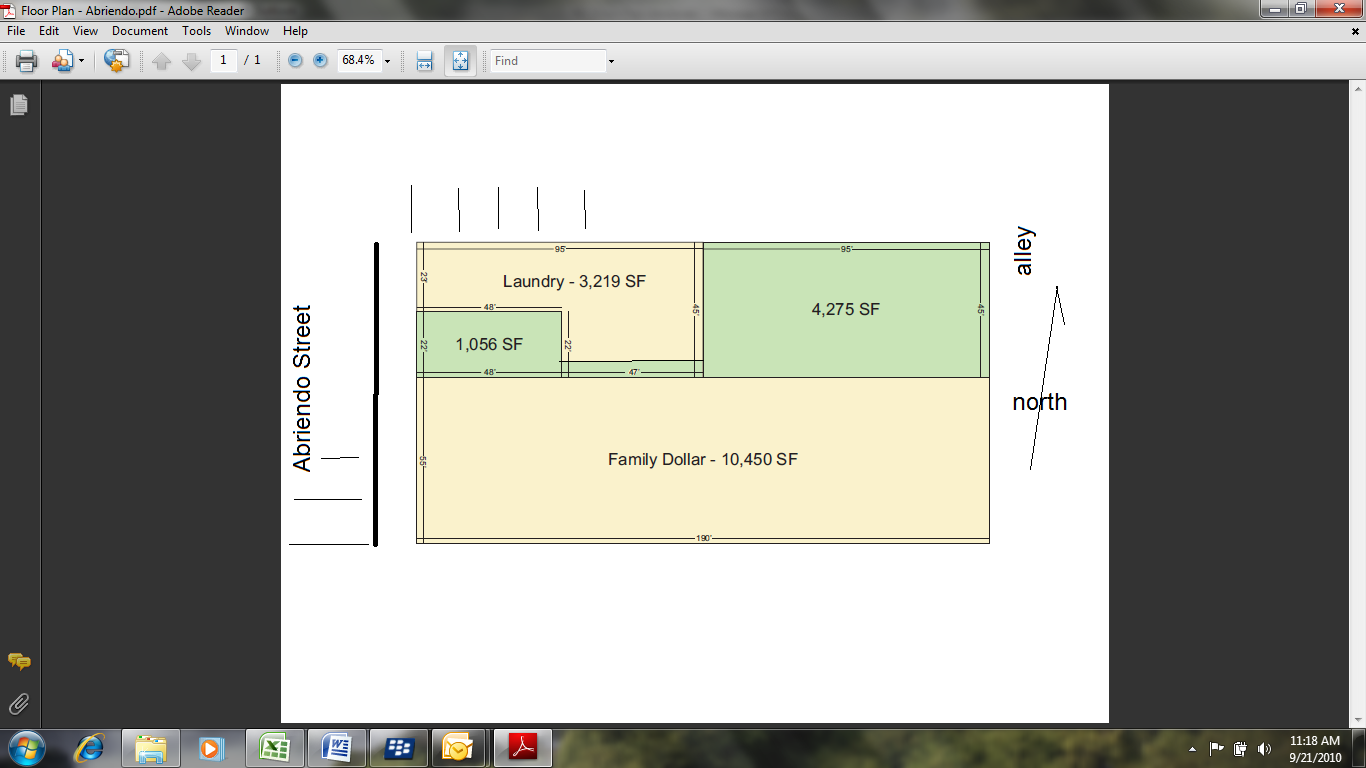Open BlackBerry Desktop taskbar icon
The height and width of the screenshot is (768, 1366).
click(x=399, y=747)
